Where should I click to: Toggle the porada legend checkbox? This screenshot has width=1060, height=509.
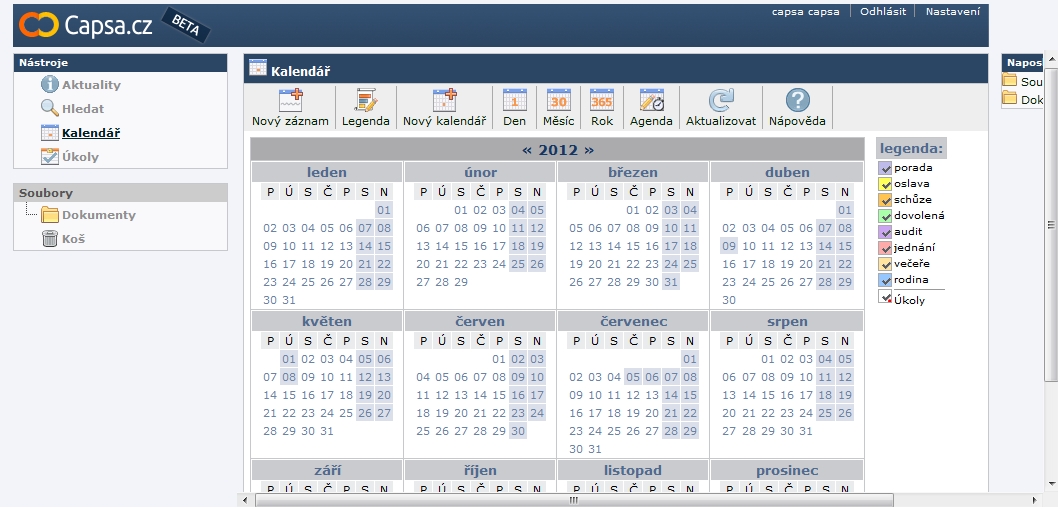point(885,168)
